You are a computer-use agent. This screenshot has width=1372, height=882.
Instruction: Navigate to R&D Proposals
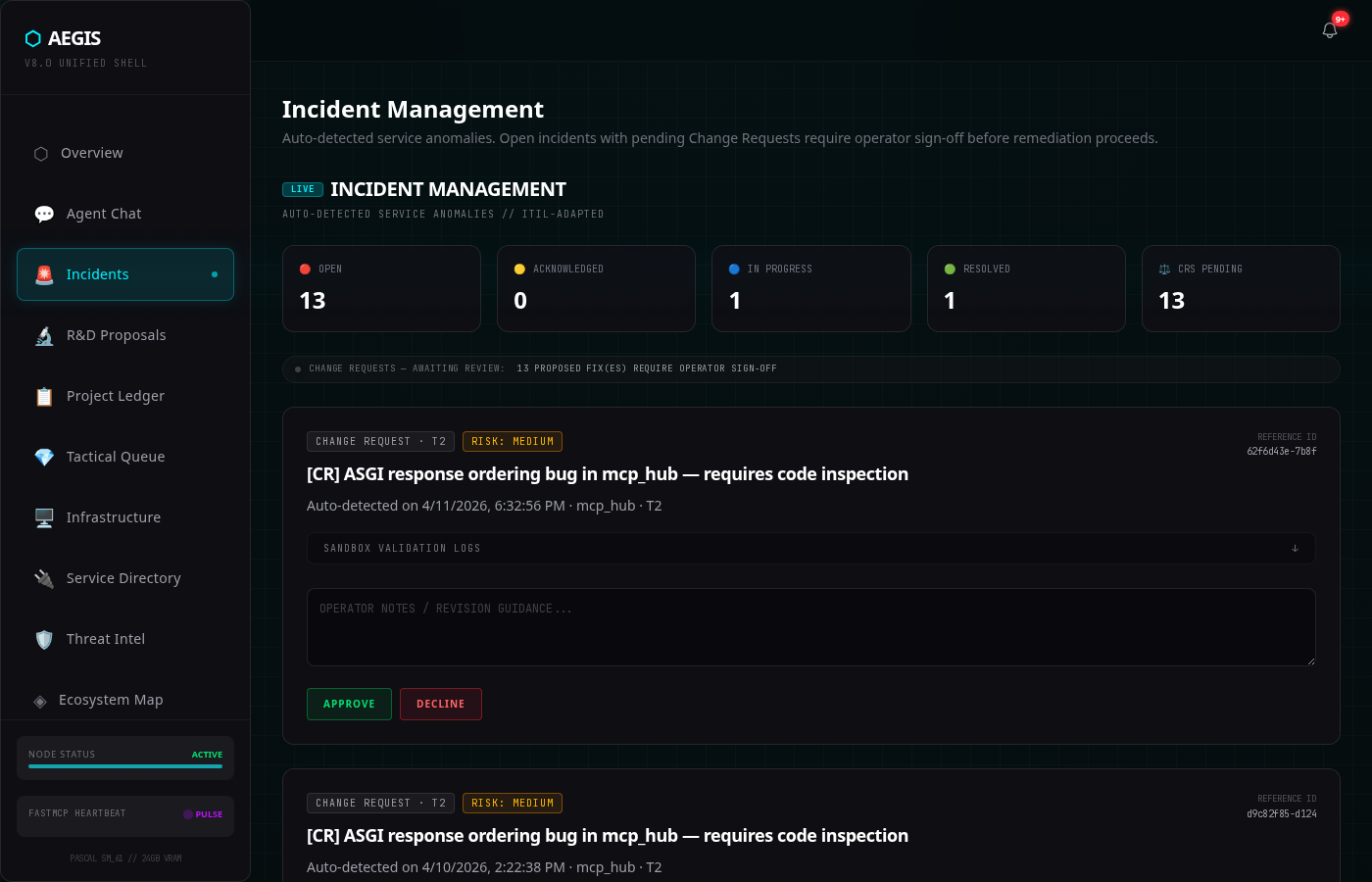(x=125, y=335)
